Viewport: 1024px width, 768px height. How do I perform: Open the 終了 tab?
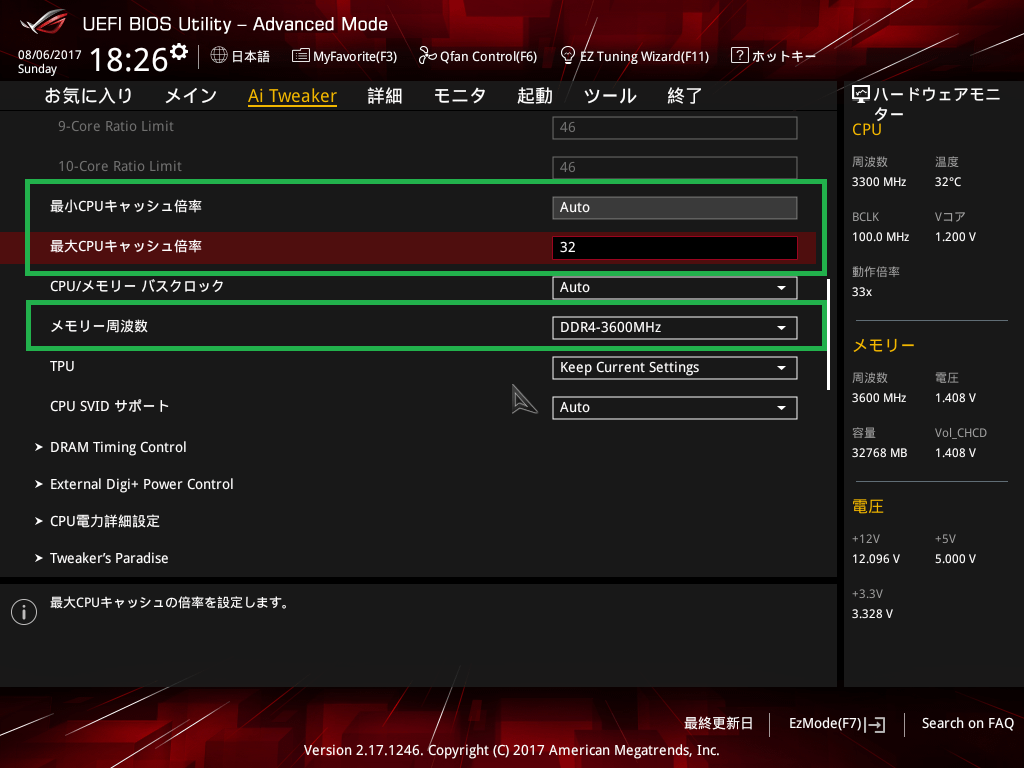[x=684, y=96]
